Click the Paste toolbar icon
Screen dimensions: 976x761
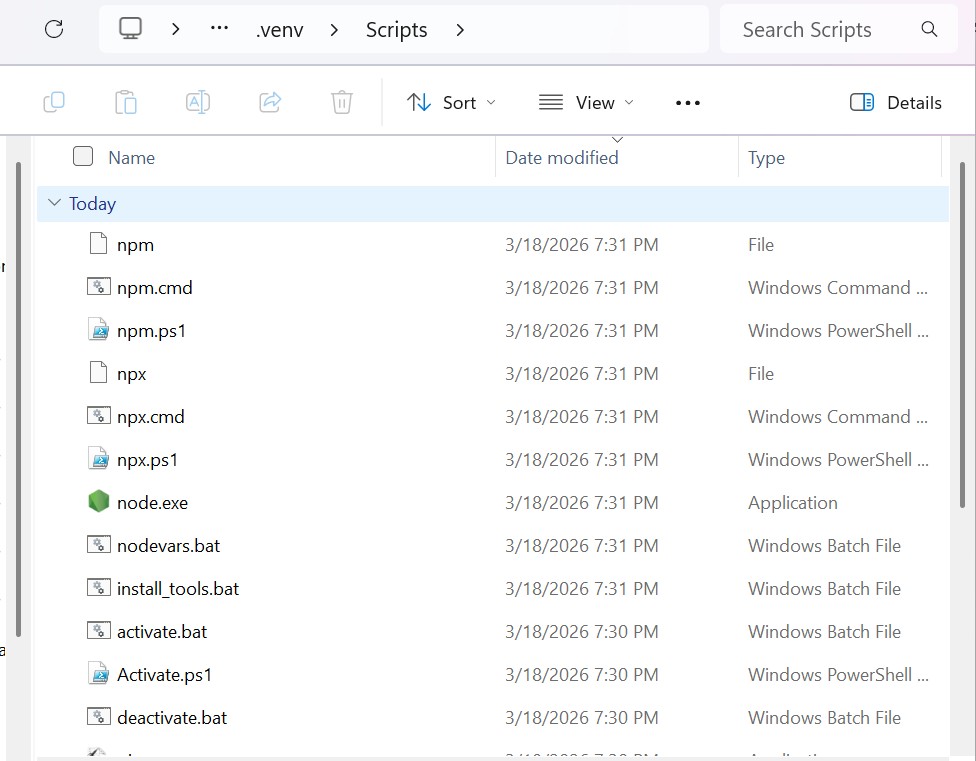[126, 102]
